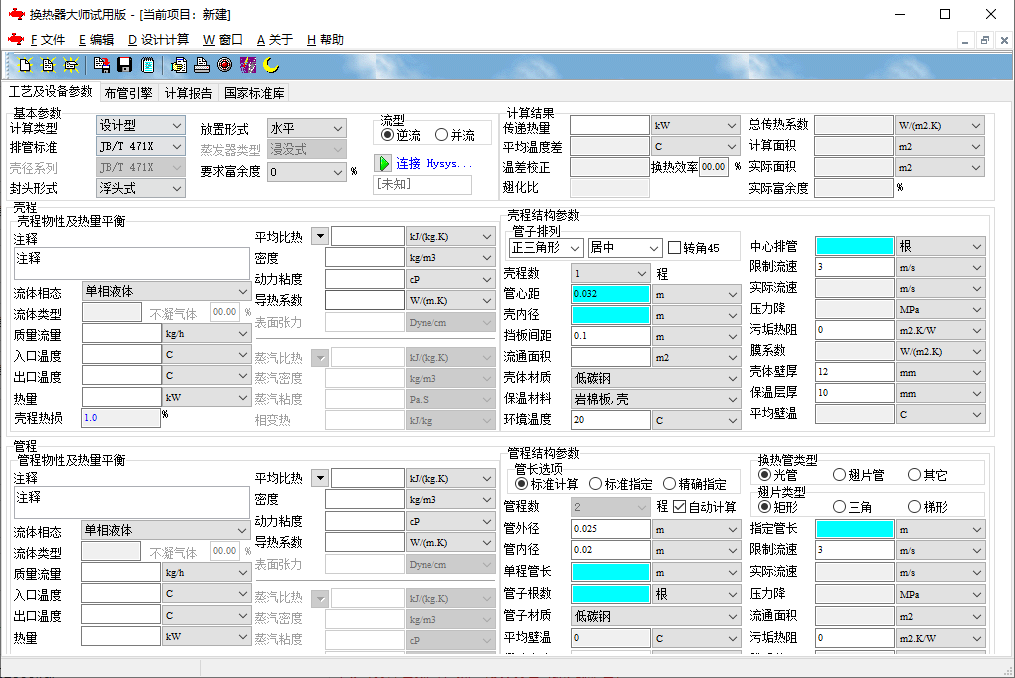Click the green play arrow beside 连接 Hysys
This screenshot has height=678, width=1015.
[383, 163]
